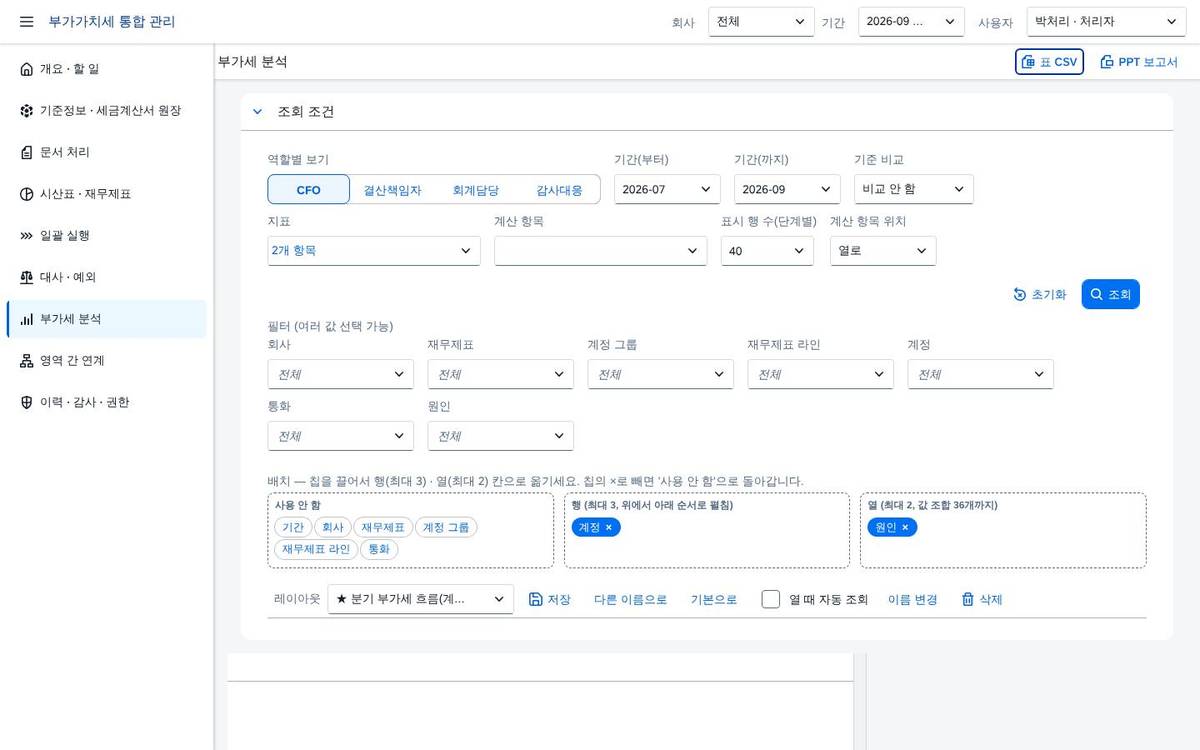The width and height of the screenshot is (1200, 750).
Task: Click the chevrons icon beside 일괄 실행
Action: 26,236
